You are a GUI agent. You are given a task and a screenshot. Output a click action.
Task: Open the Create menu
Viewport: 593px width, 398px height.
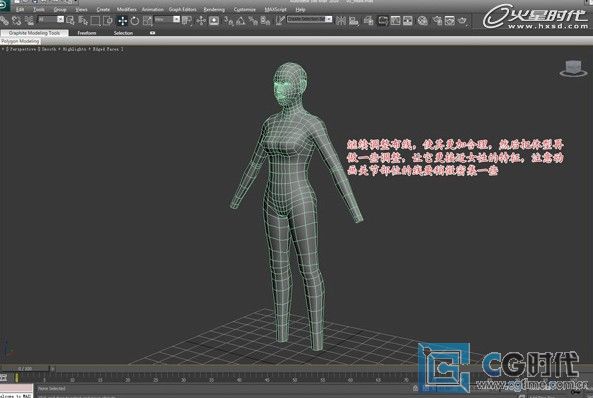coord(103,9)
